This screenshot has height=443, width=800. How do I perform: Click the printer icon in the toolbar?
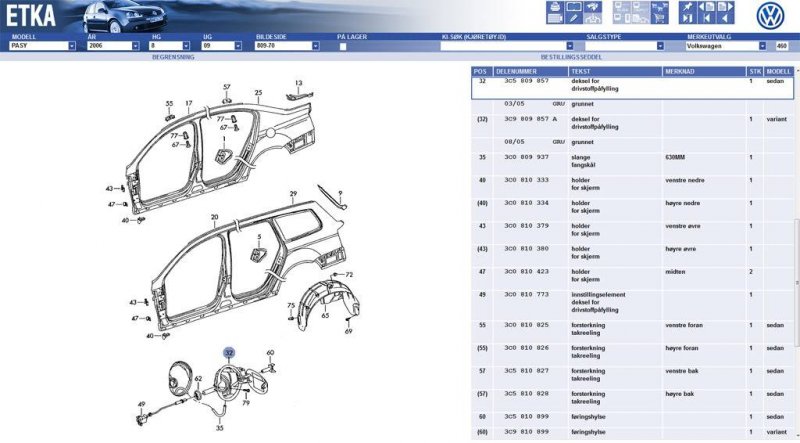(553, 8)
